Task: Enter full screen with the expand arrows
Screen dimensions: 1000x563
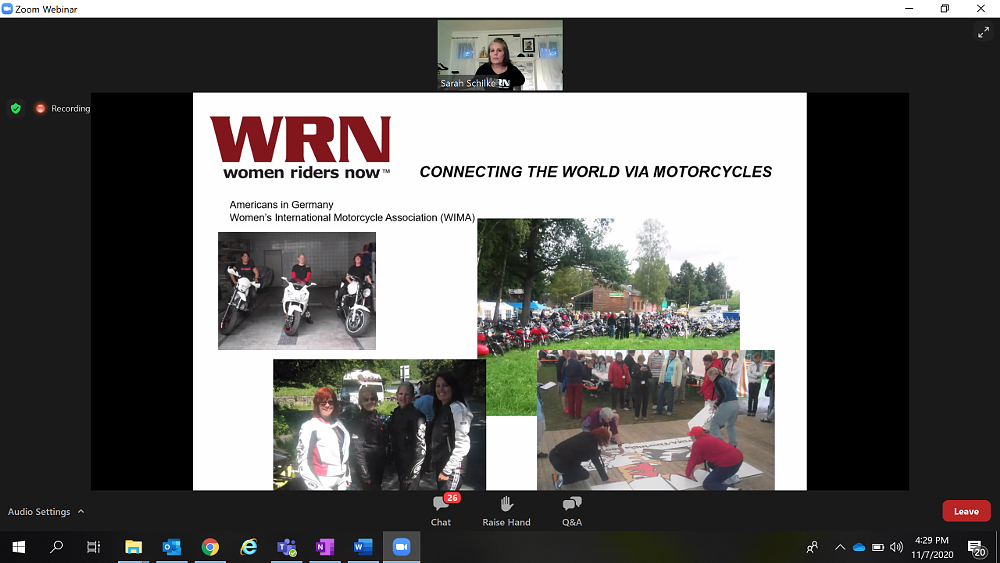Action: click(x=983, y=33)
